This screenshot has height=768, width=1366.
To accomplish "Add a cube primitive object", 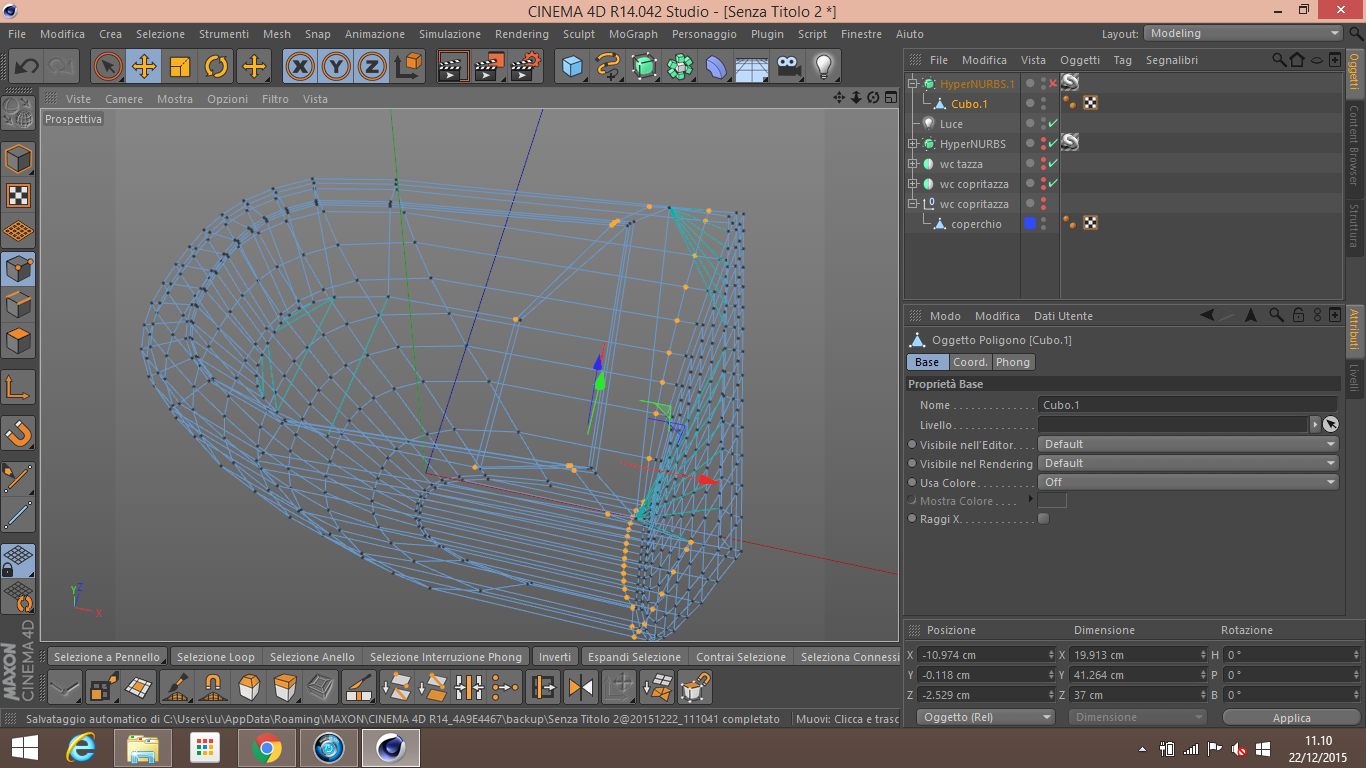I will click(x=572, y=67).
